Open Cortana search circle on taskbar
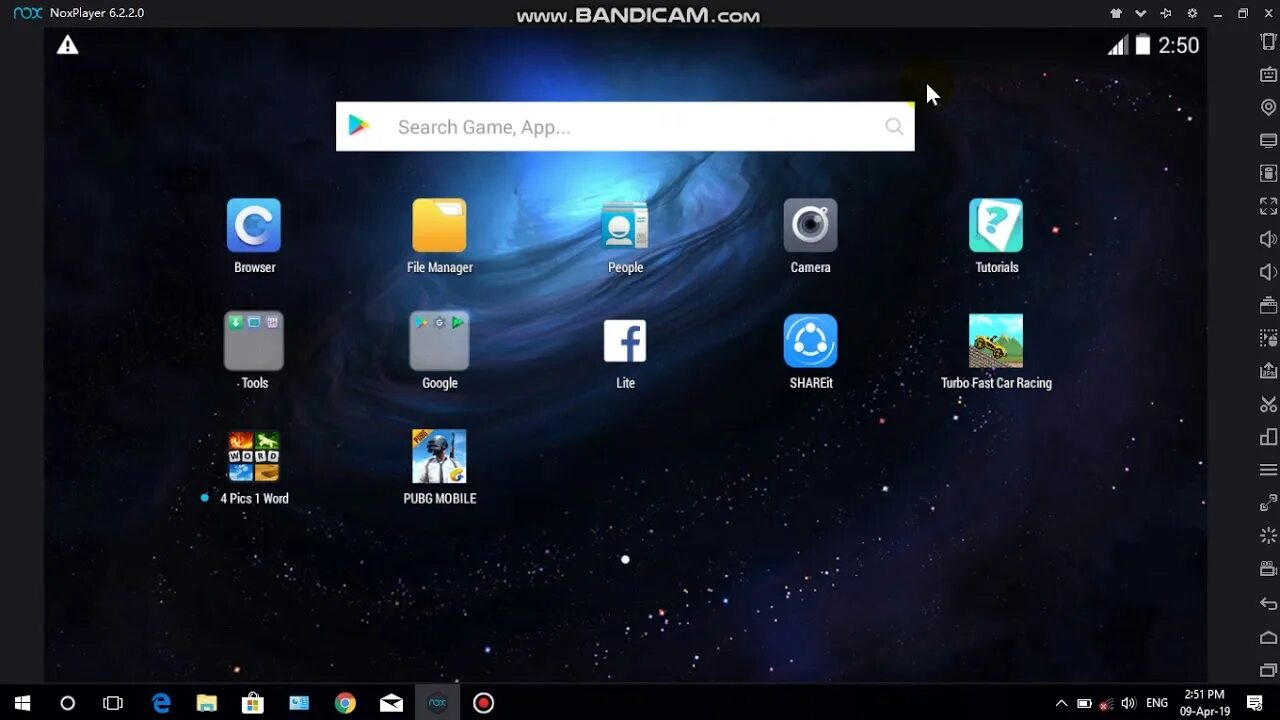 pos(67,703)
